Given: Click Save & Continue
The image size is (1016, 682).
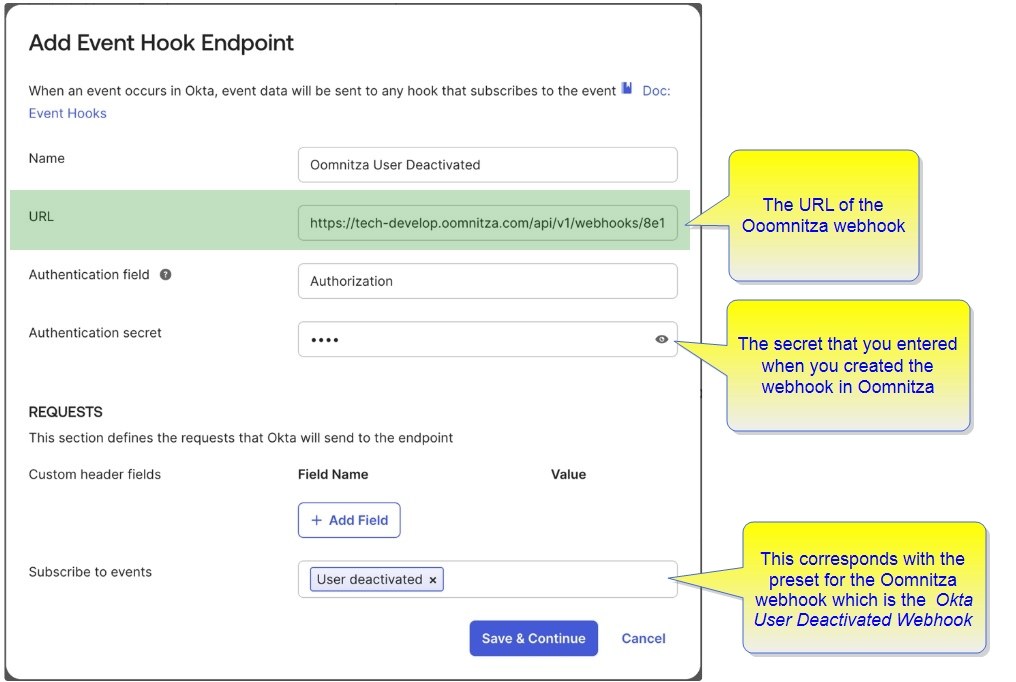Looking at the screenshot, I should 533,639.
